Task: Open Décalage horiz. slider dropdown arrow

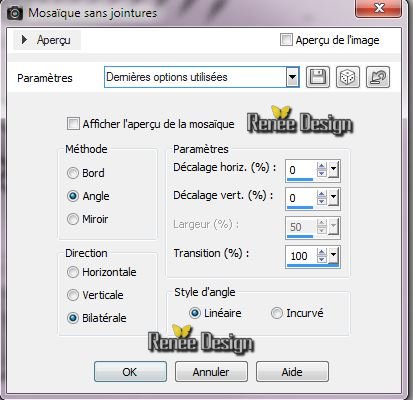Action: tap(333, 170)
